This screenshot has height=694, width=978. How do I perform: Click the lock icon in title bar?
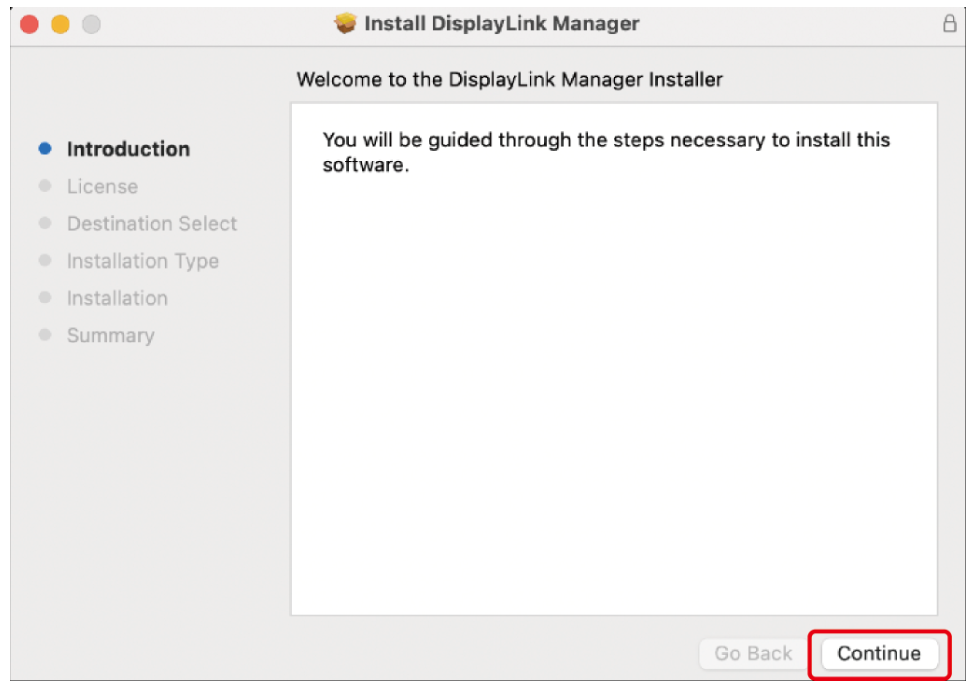coord(950,25)
